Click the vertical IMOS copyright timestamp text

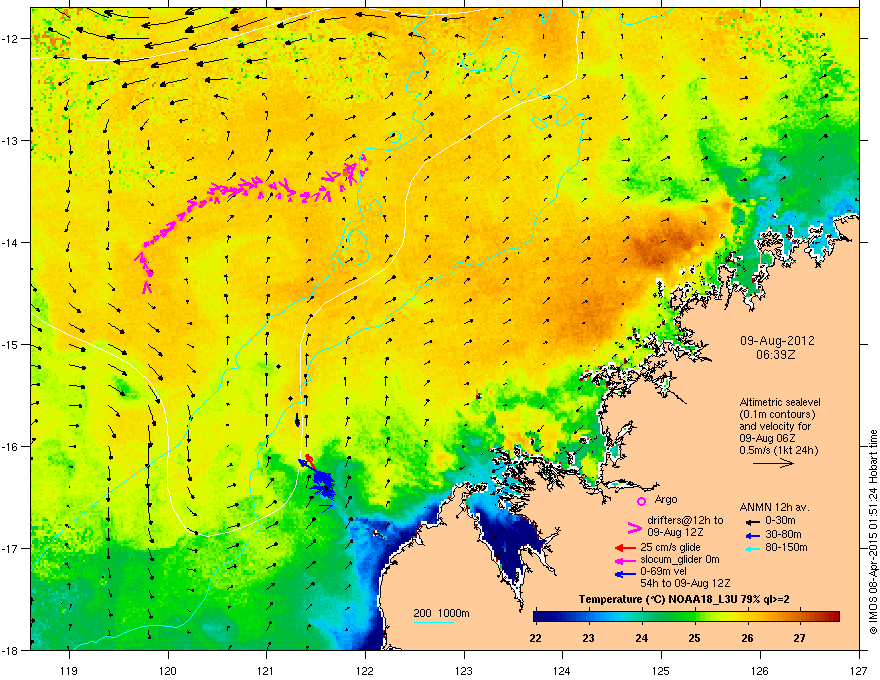(873, 532)
